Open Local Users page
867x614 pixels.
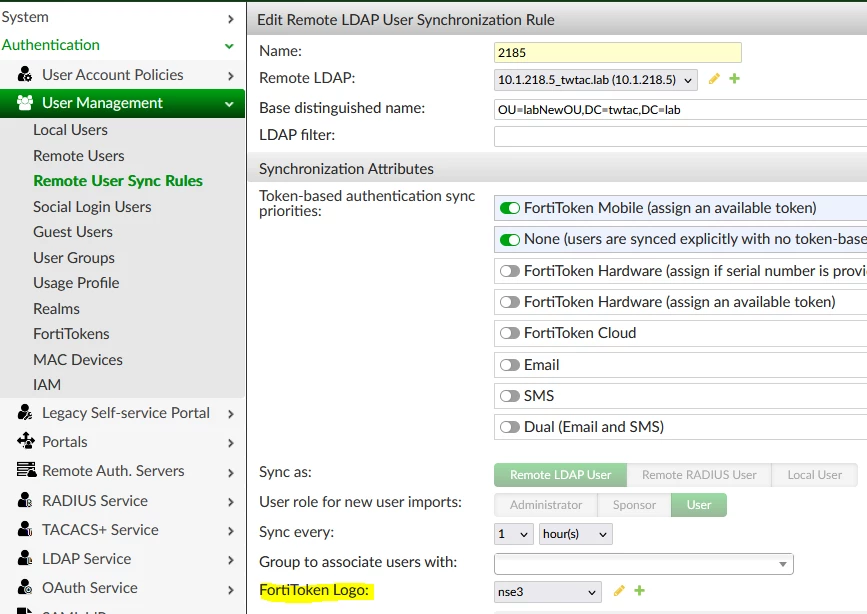(x=70, y=130)
